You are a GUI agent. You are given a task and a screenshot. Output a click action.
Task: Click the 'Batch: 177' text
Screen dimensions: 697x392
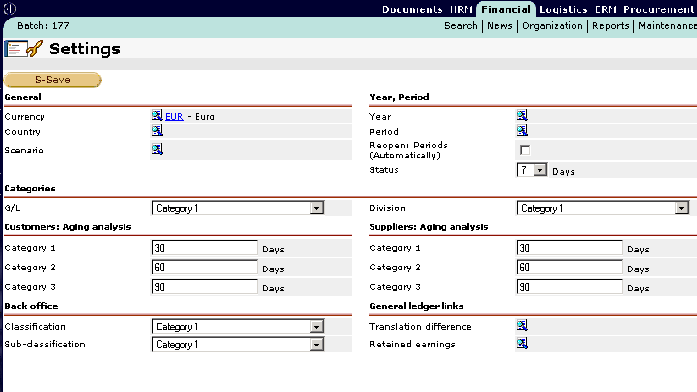(43, 26)
